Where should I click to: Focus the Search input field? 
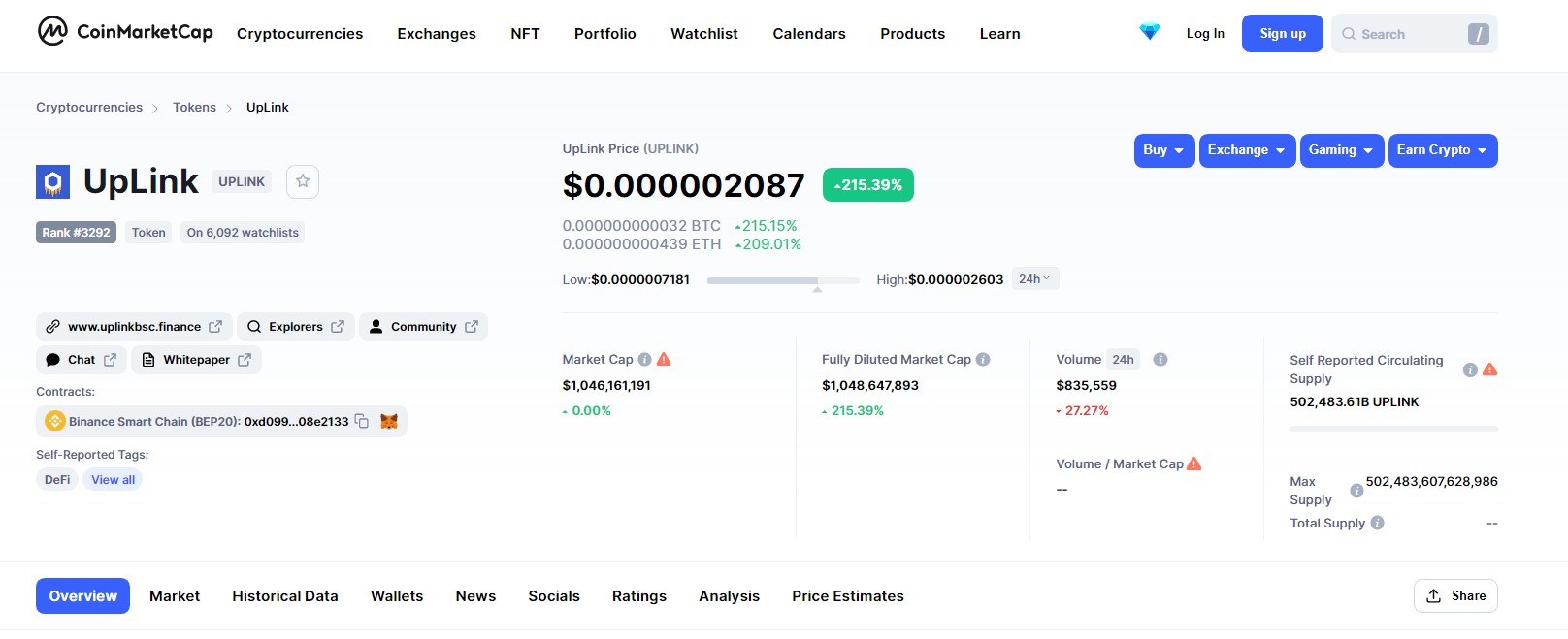click(x=1415, y=34)
